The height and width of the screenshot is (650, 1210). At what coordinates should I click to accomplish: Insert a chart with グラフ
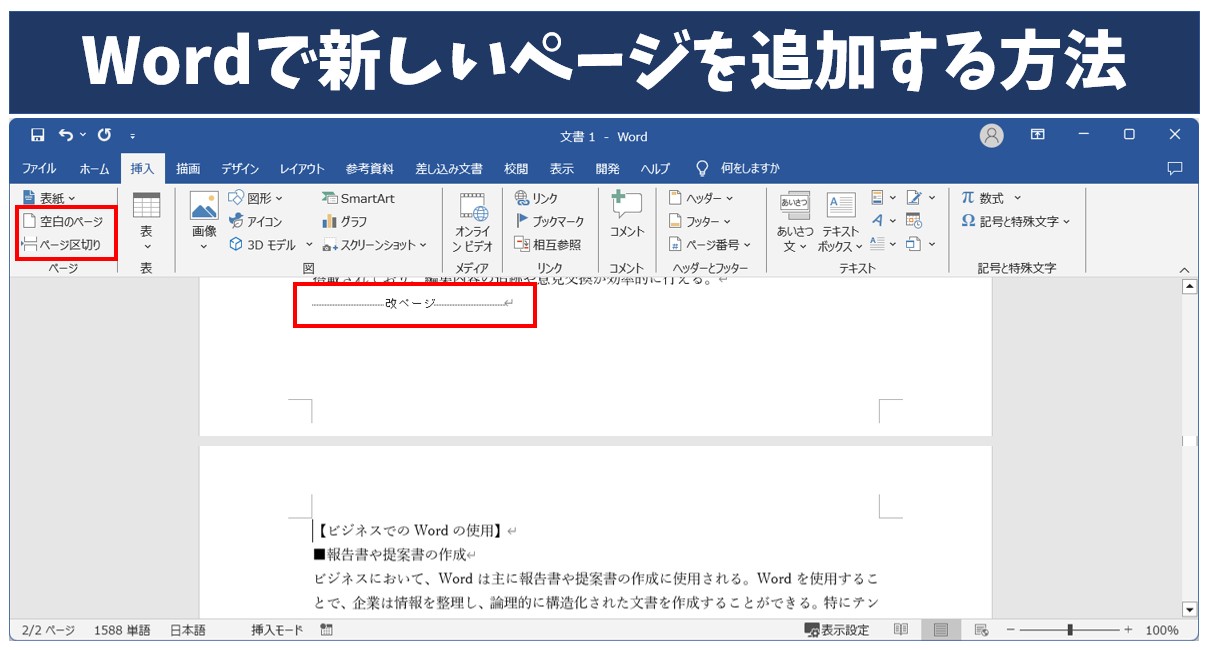coord(330,222)
